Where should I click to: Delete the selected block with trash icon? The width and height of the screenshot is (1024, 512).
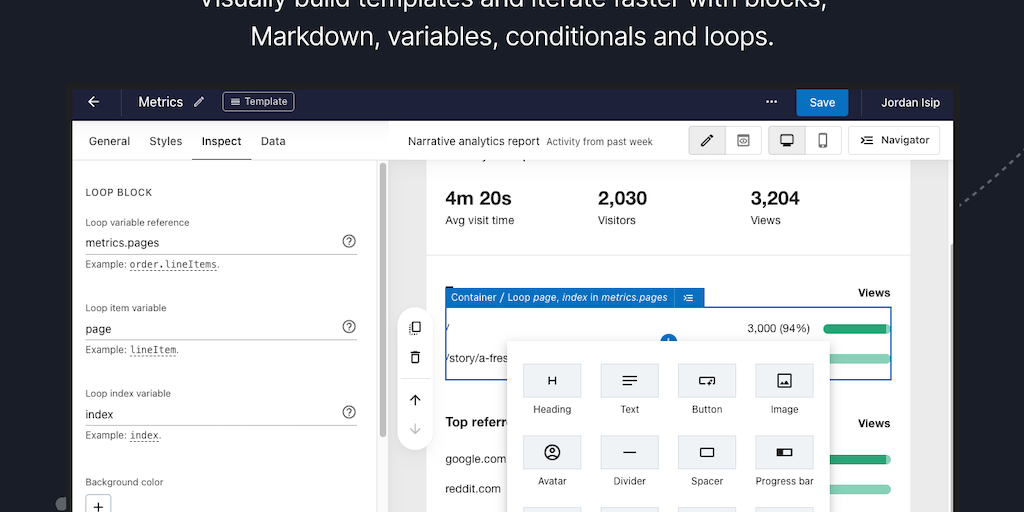415,357
